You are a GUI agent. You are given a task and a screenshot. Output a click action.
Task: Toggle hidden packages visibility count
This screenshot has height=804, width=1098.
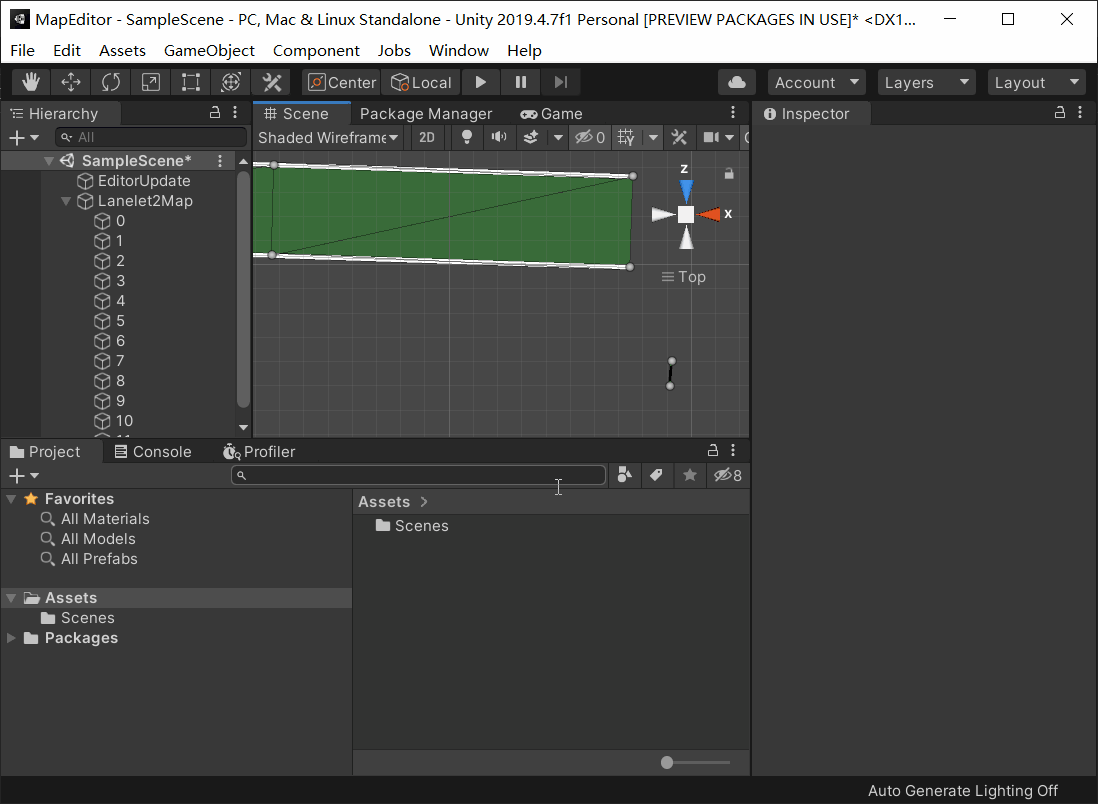coord(728,476)
